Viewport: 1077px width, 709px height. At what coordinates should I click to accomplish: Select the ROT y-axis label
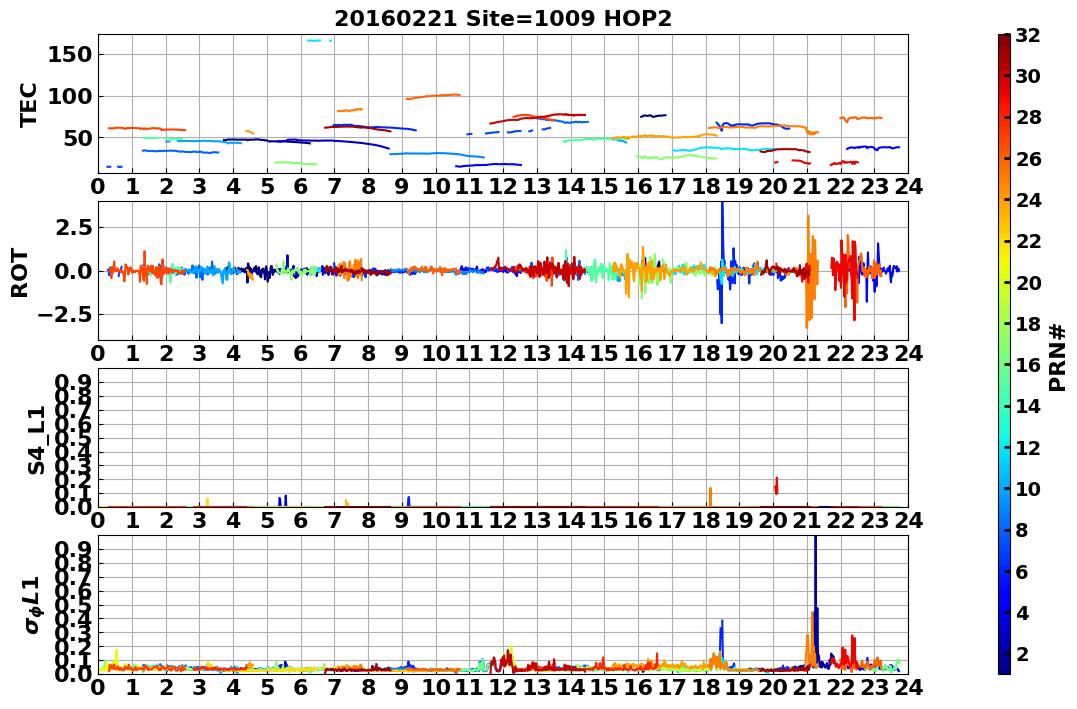21,273
